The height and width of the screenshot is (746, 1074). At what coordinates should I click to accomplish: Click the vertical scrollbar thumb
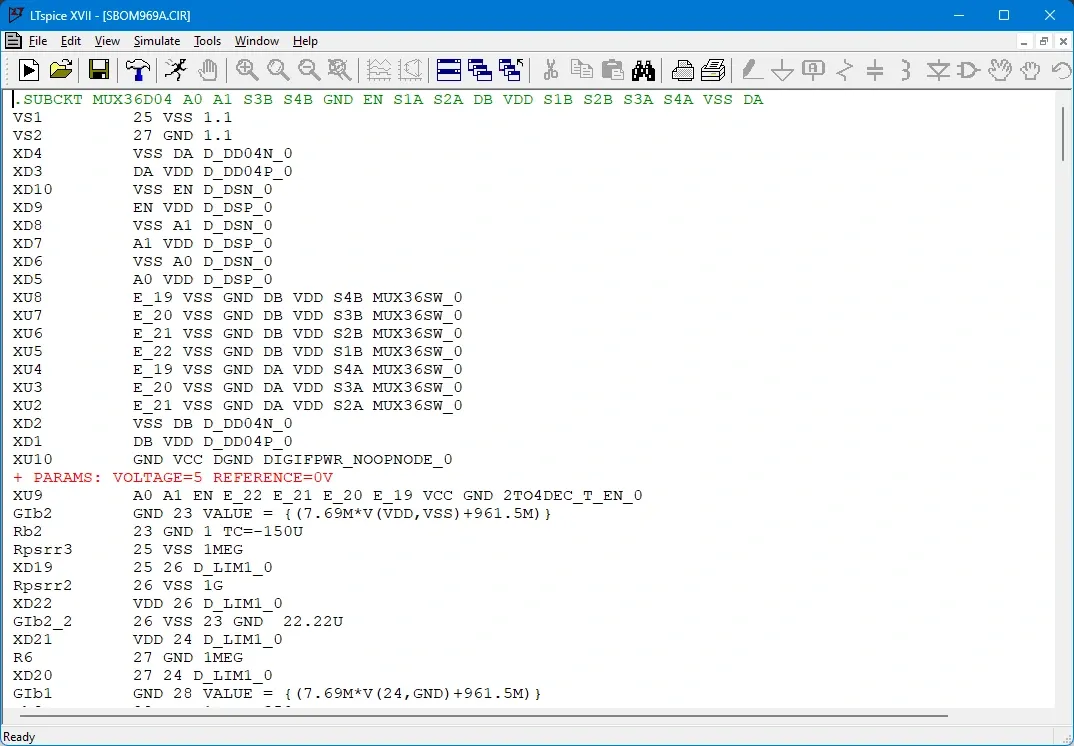point(1064,134)
